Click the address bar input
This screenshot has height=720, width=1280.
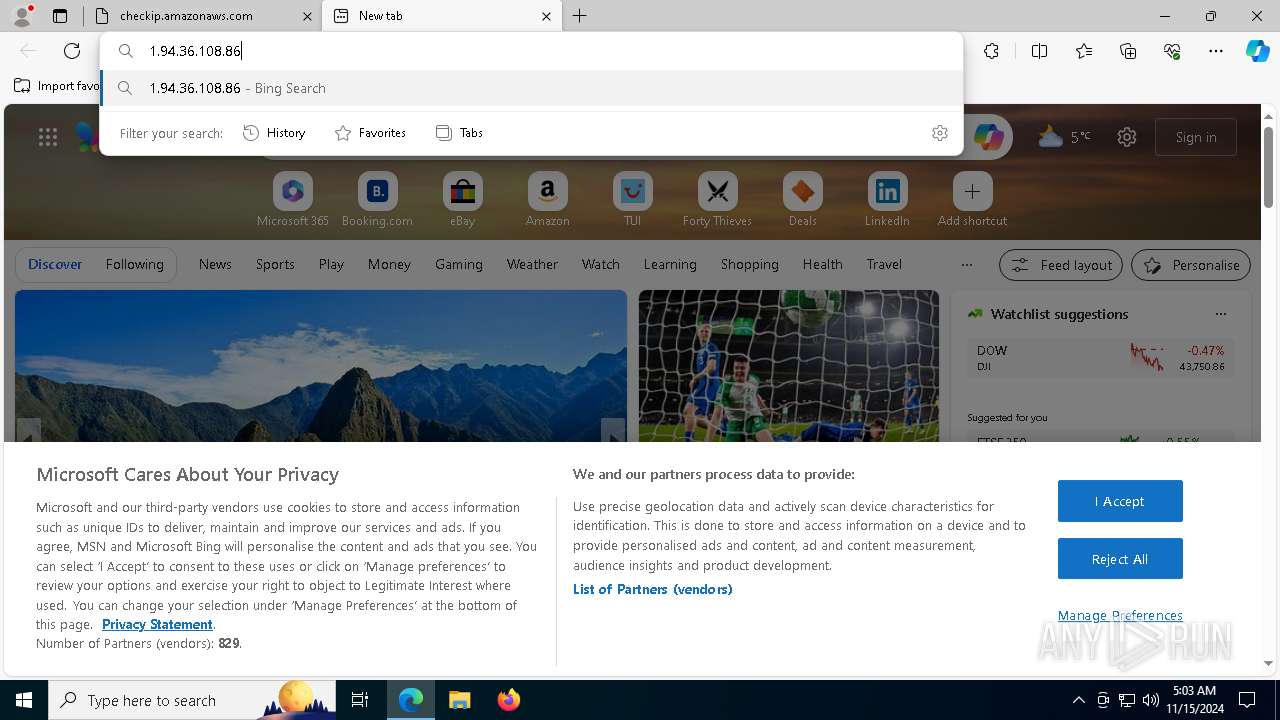click(531, 51)
